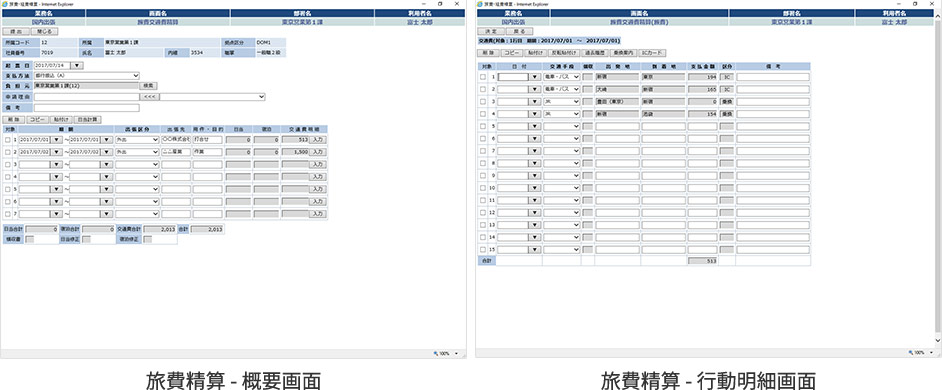
Task: Click the 入力 button in row 2
Action: (x=317, y=152)
